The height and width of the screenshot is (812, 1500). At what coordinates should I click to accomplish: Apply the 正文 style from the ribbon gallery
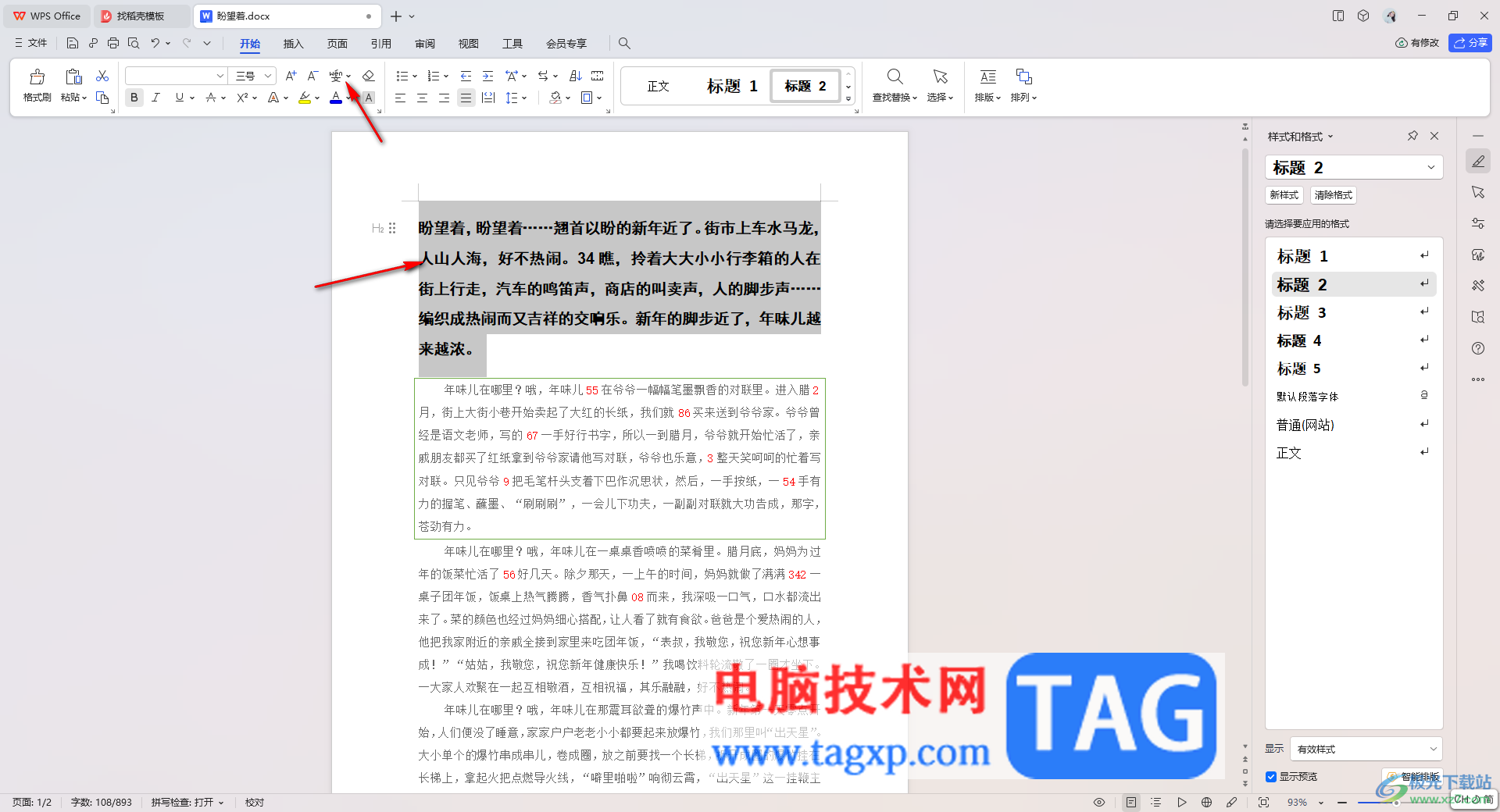tap(659, 86)
